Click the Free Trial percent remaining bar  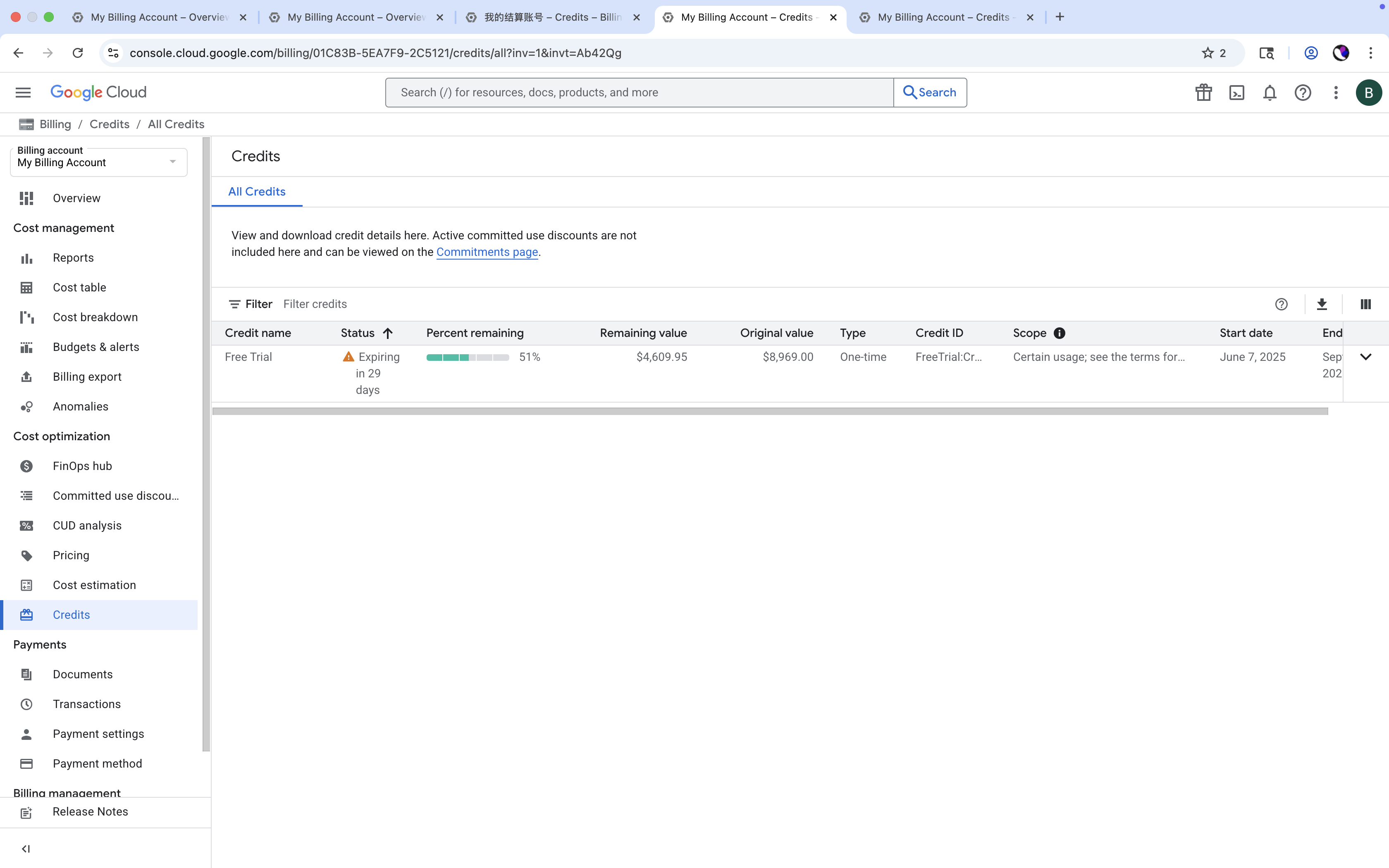[x=467, y=356]
